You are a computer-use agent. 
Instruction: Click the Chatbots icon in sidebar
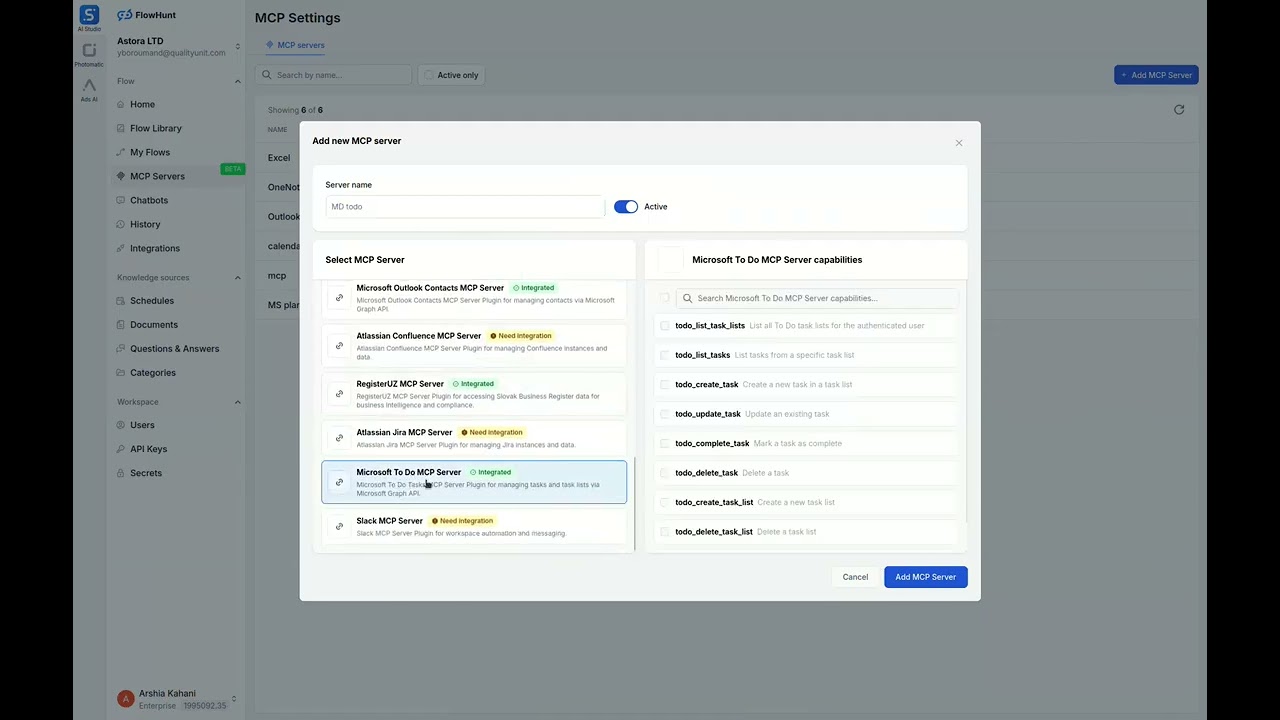(x=121, y=200)
